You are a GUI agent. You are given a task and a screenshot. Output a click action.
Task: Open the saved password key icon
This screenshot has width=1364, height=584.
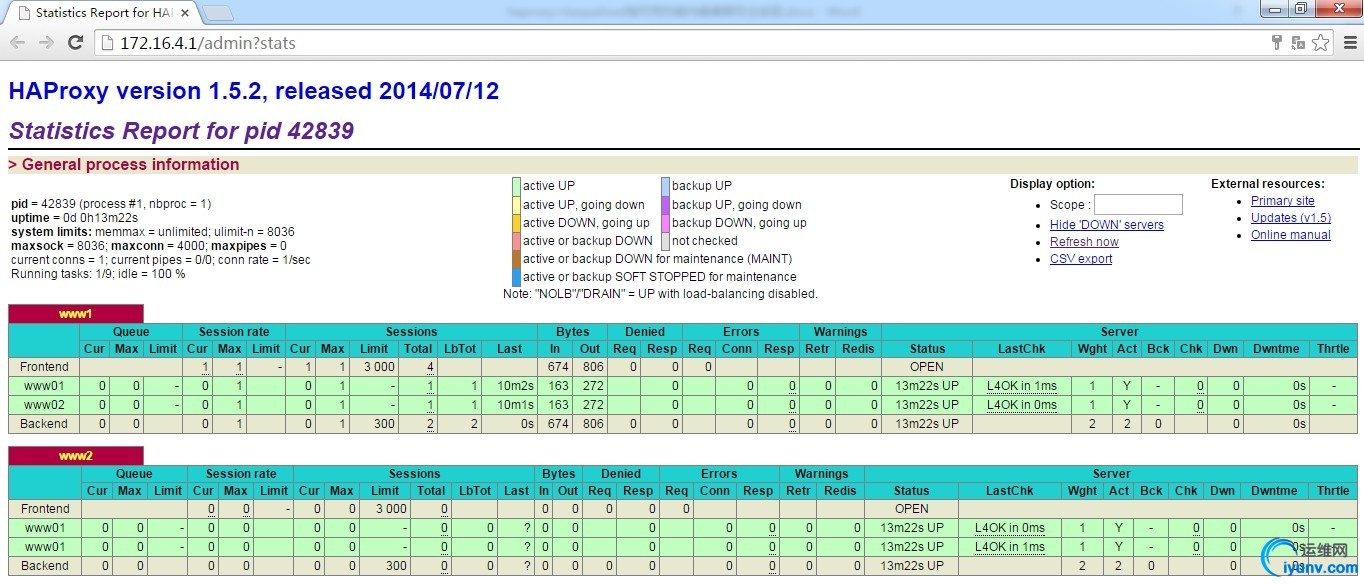(x=1277, y=42)
